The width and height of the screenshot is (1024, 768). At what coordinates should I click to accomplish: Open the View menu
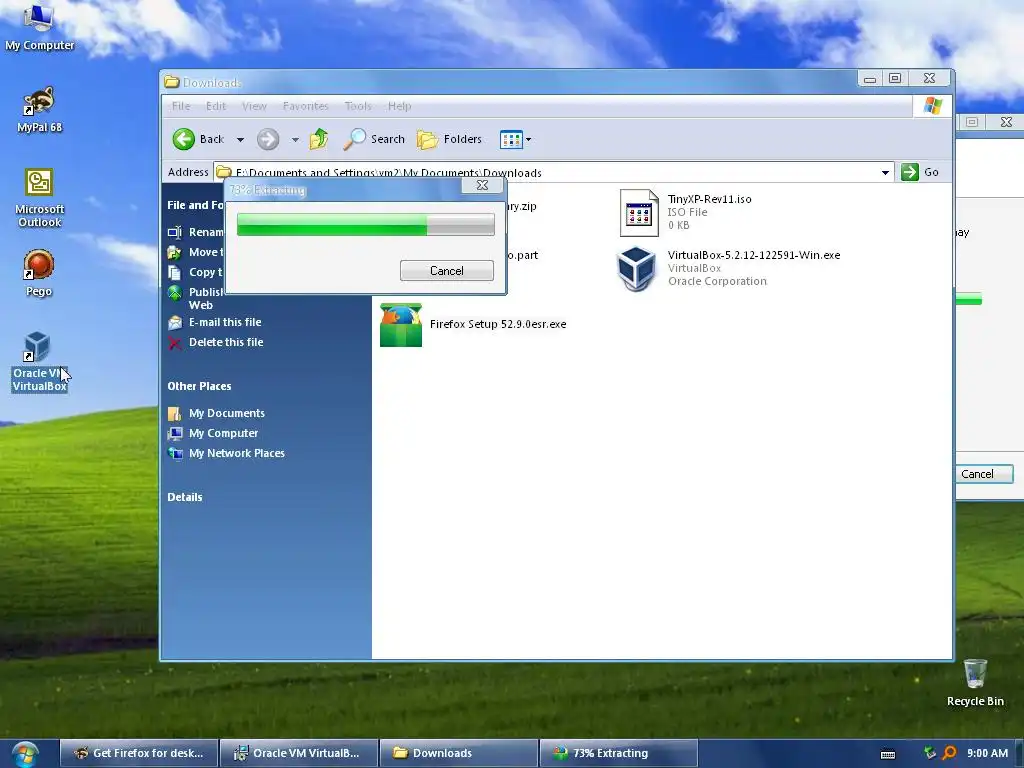(x=254, y=106)
